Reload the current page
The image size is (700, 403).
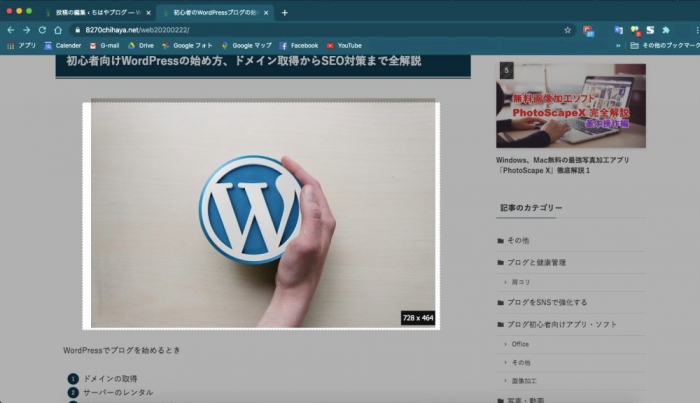(x=42, y=30)
